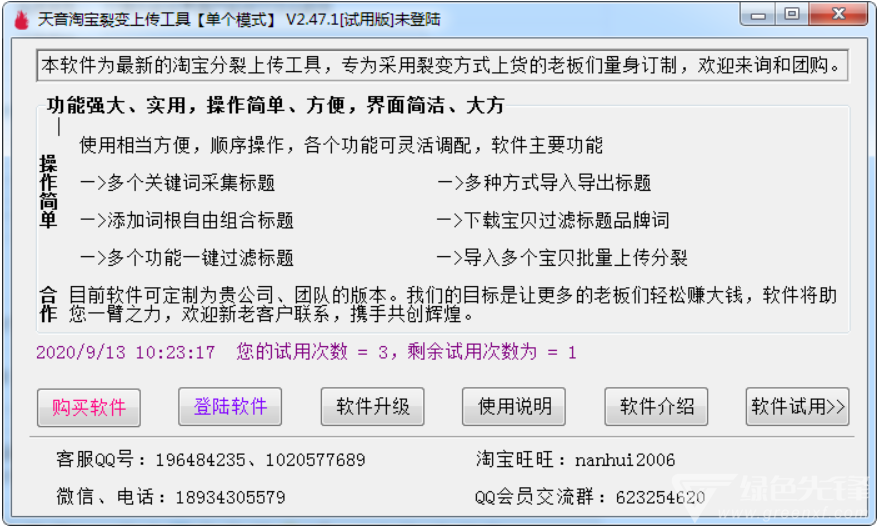879x527 pixels.
Task: Click the 多个功能一键过滤标题 feature text
Action: [x=187, y=258]
